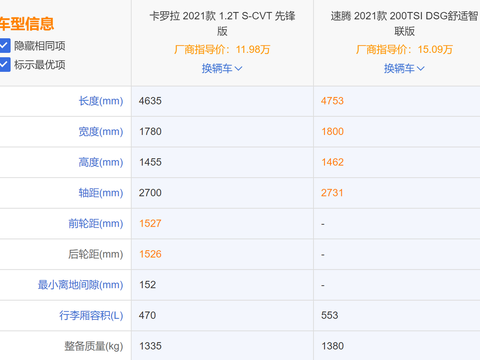
Task: Toggle the 隐藏相同项 checkbox
Action: coord(4,46)
